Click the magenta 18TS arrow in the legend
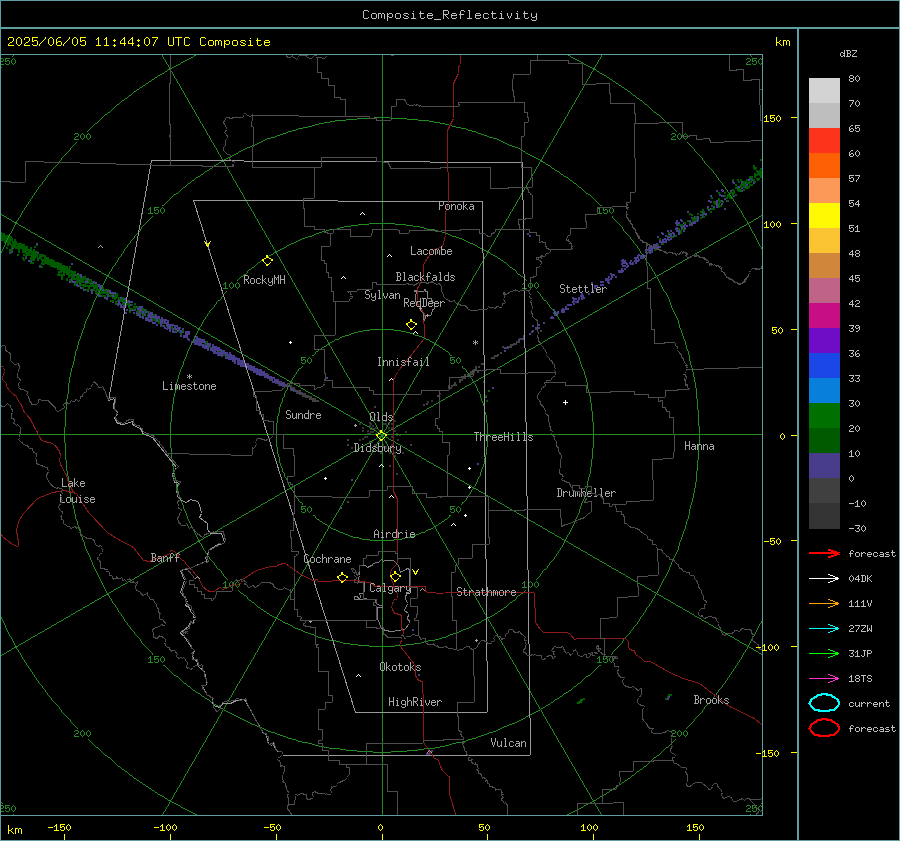 tap(824, 679)
